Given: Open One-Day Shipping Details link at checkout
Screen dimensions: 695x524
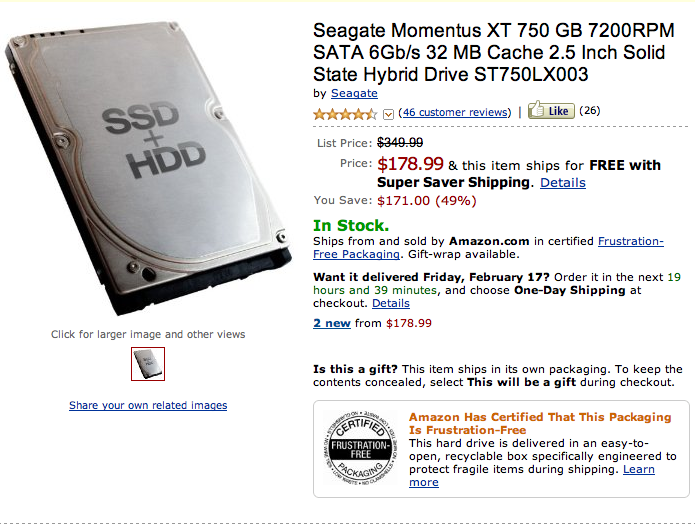Looking at the screenshot, I should [391, 303].
